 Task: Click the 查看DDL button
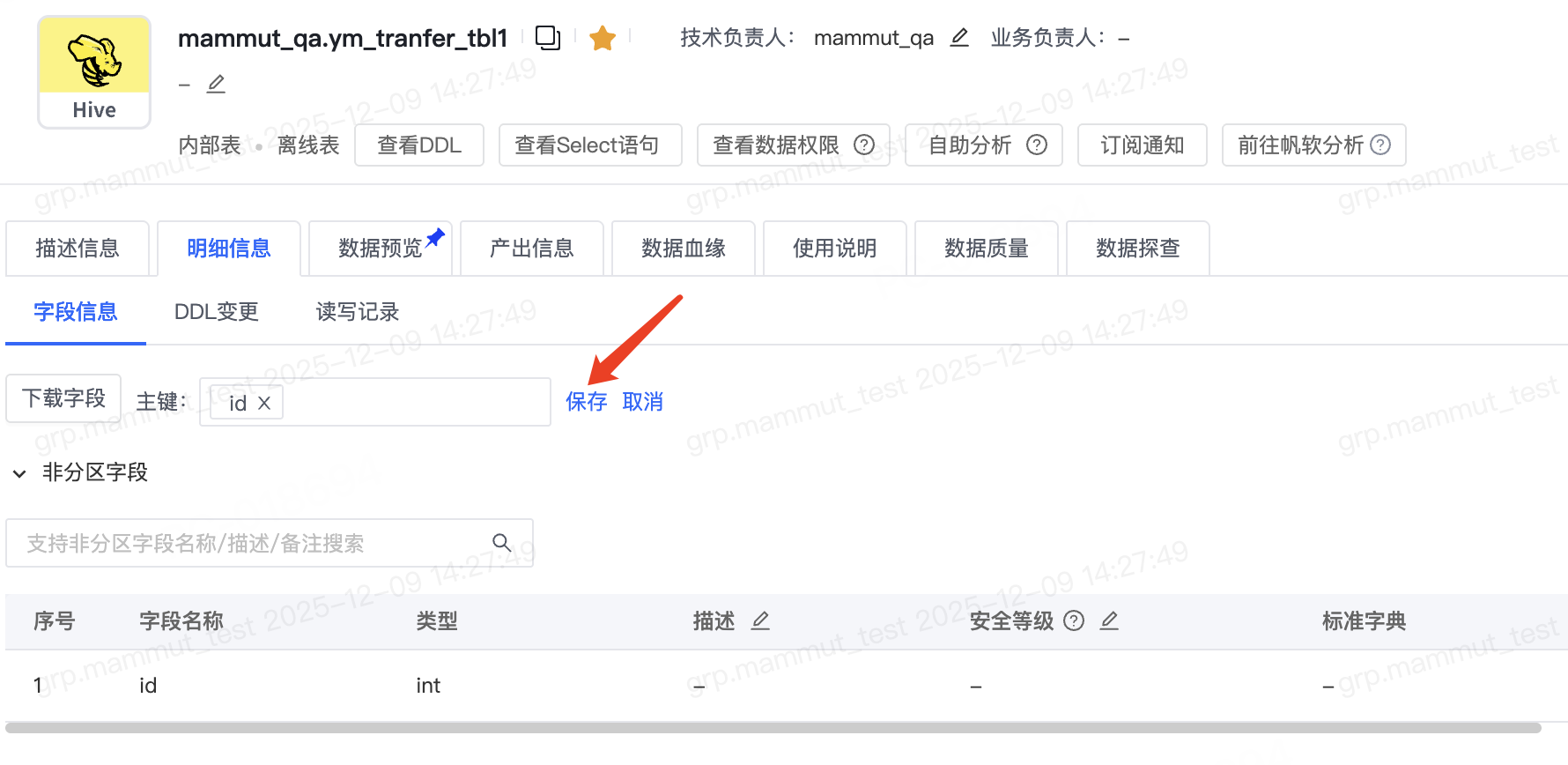pyautogui.click(x=419, y=145)
